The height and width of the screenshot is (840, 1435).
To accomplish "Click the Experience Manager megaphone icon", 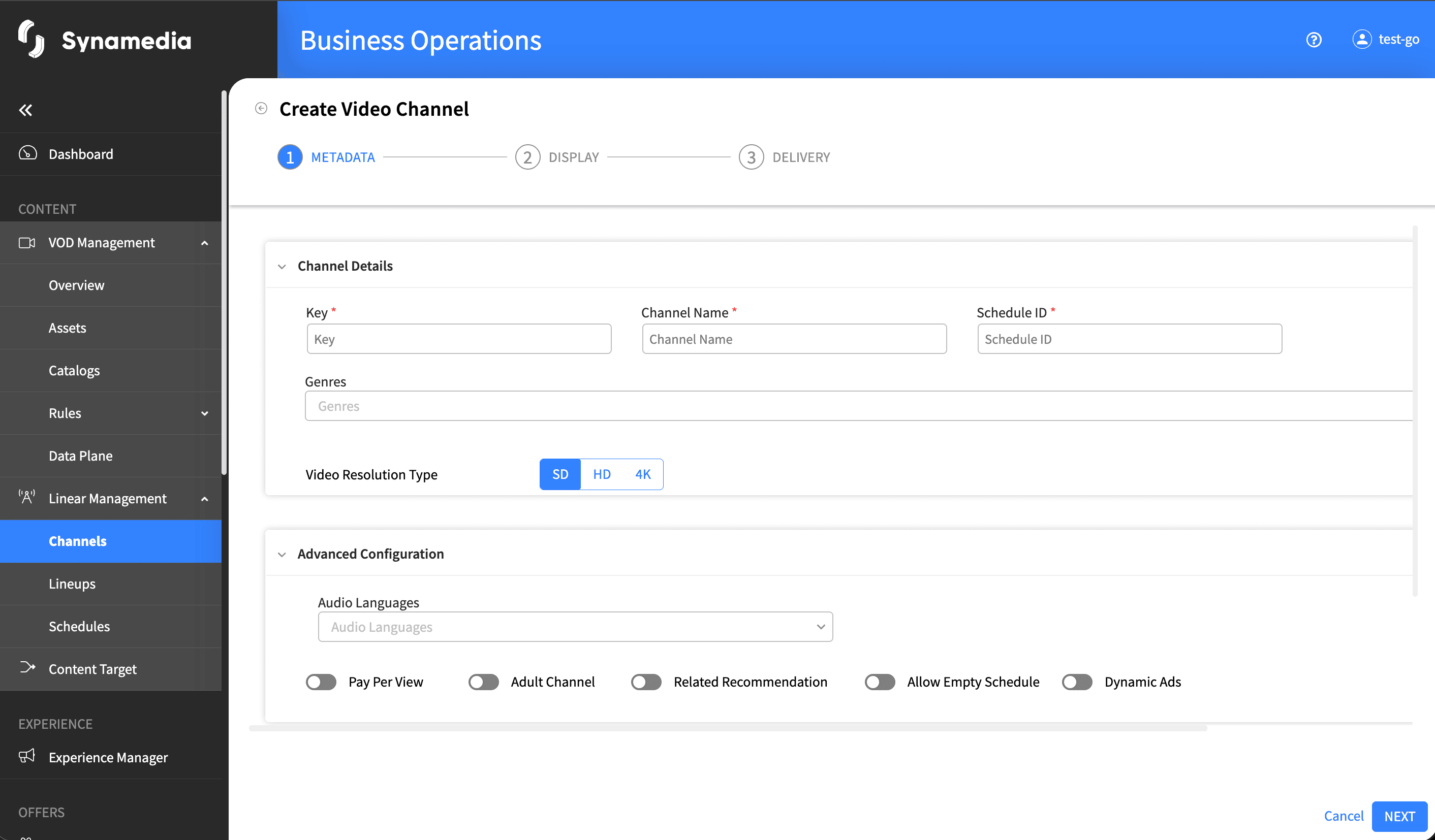I will (27, 756).
